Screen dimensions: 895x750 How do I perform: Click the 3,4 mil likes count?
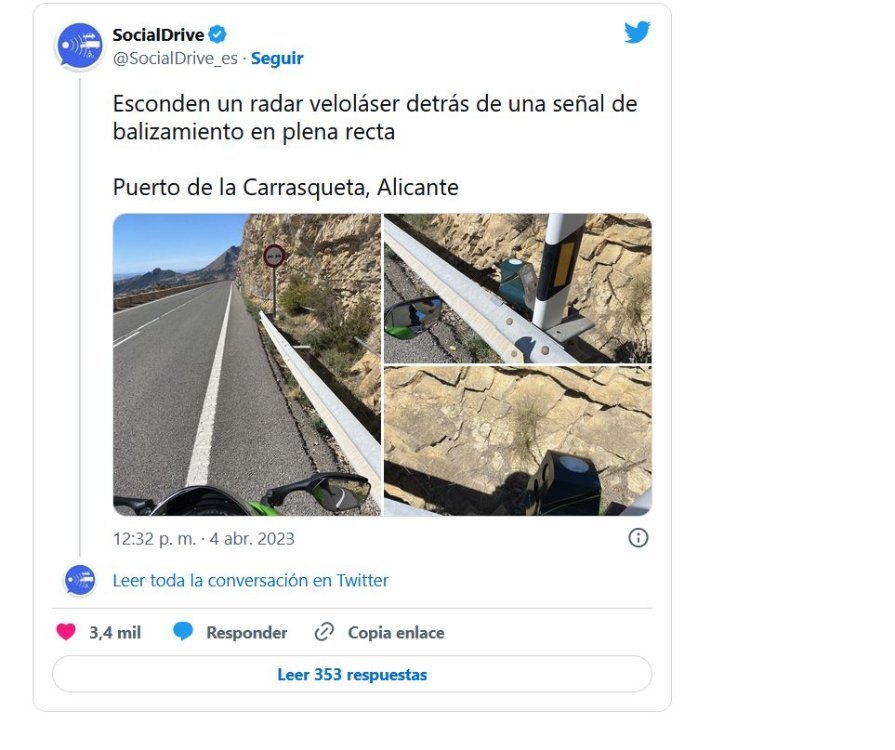tap(115, 632)
